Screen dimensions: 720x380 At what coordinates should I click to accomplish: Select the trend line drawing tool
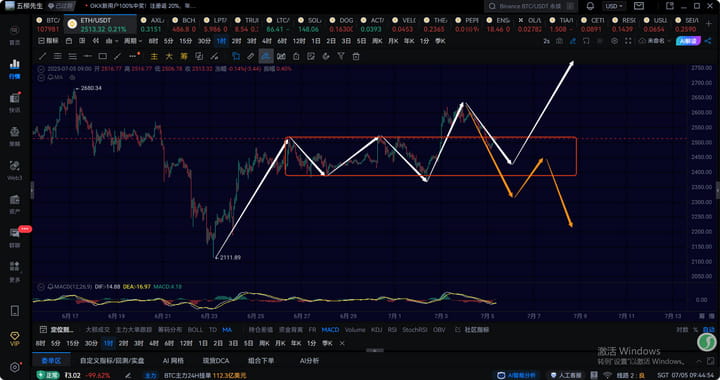click(x=42, y=56)
